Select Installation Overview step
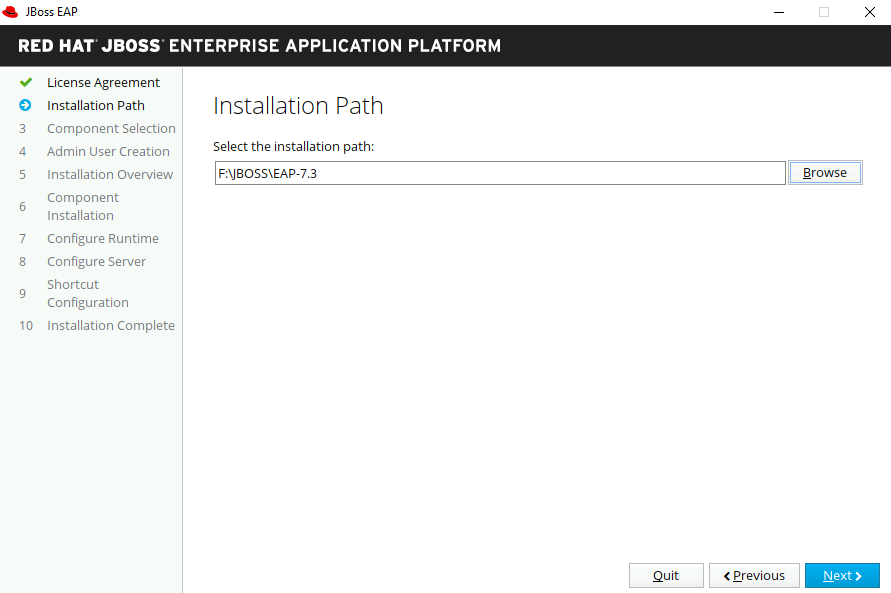Image resolution: width=891 pixels, height=593 pixels. (x=110, y=174)
